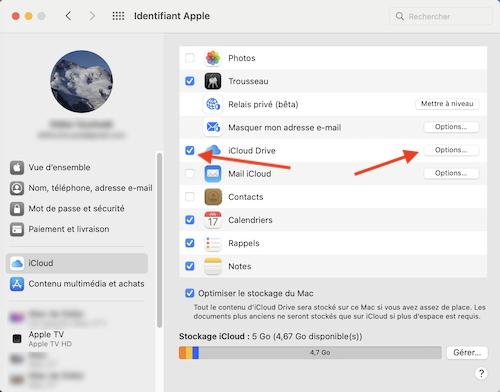Uncheck the Rappels checkbox
The height and width of the screenshot is (392, 500).
[x=190, y=243]
